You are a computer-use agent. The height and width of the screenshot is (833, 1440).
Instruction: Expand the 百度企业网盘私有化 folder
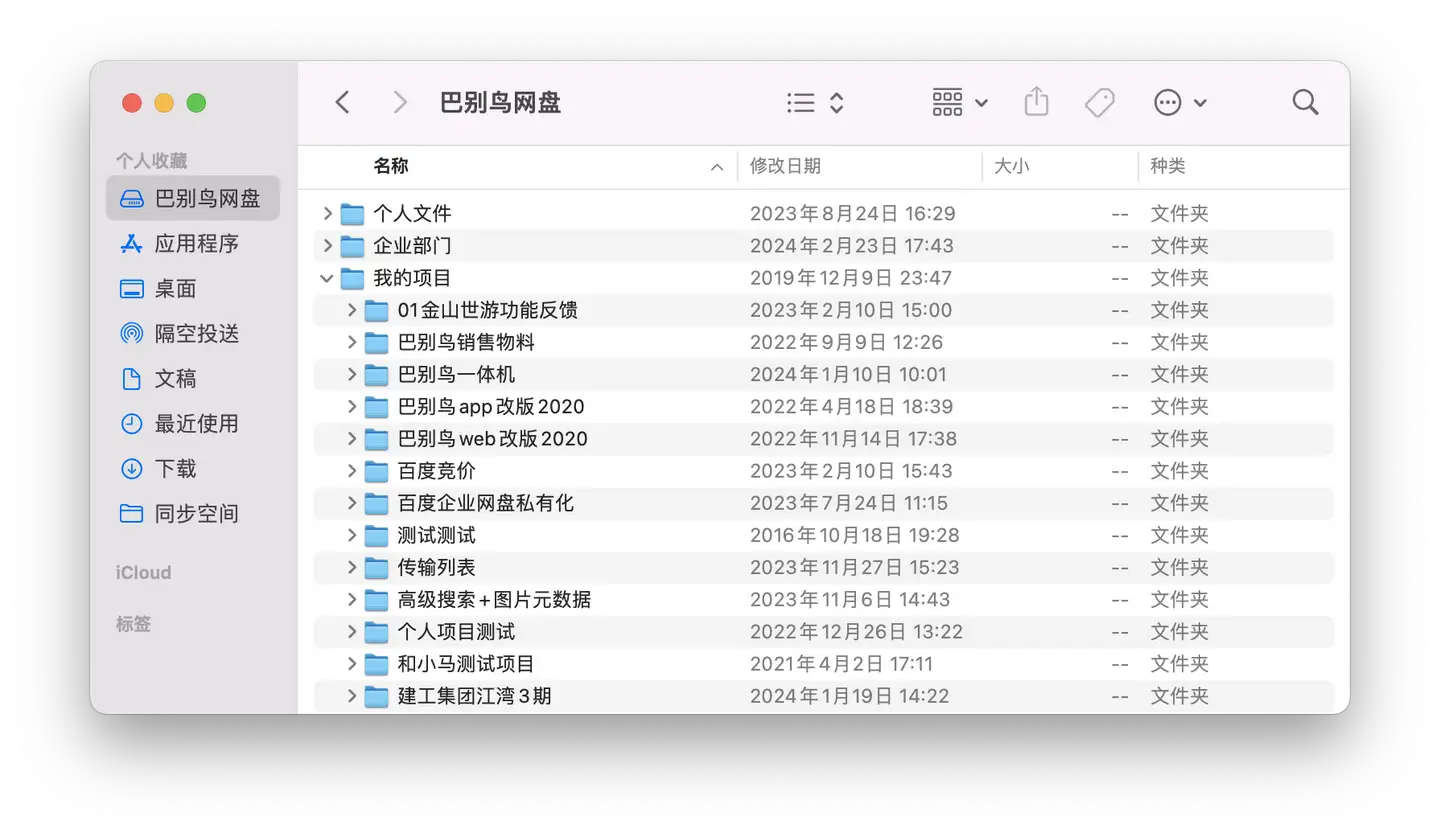point(351,502)
